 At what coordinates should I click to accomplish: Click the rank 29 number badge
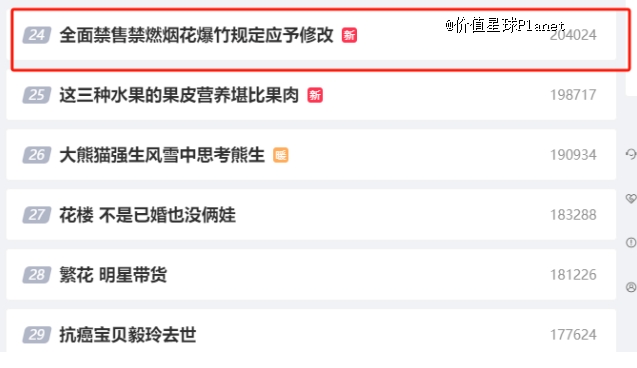[37, 335]
